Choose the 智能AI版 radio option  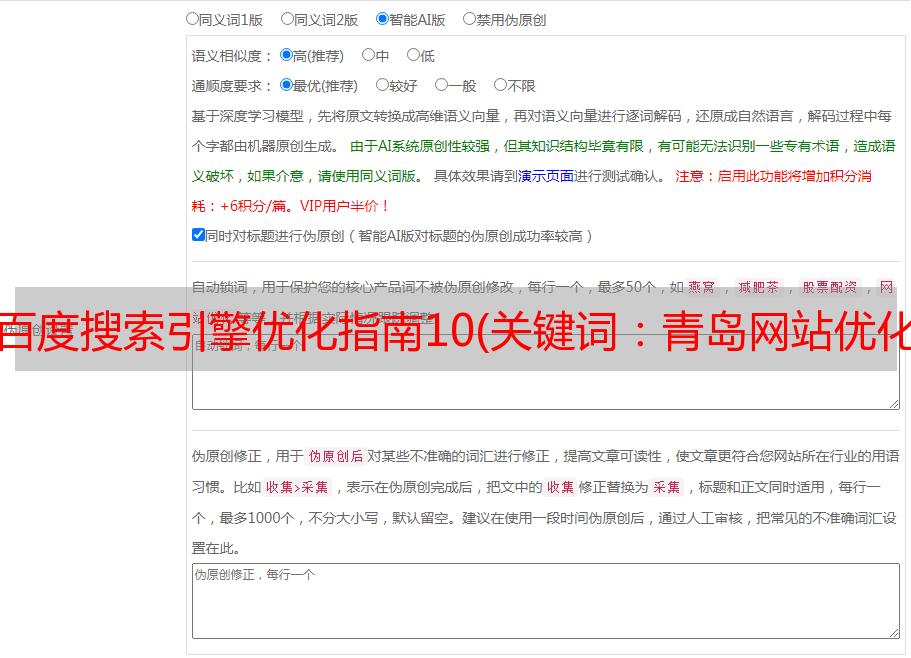click(382, 19)
